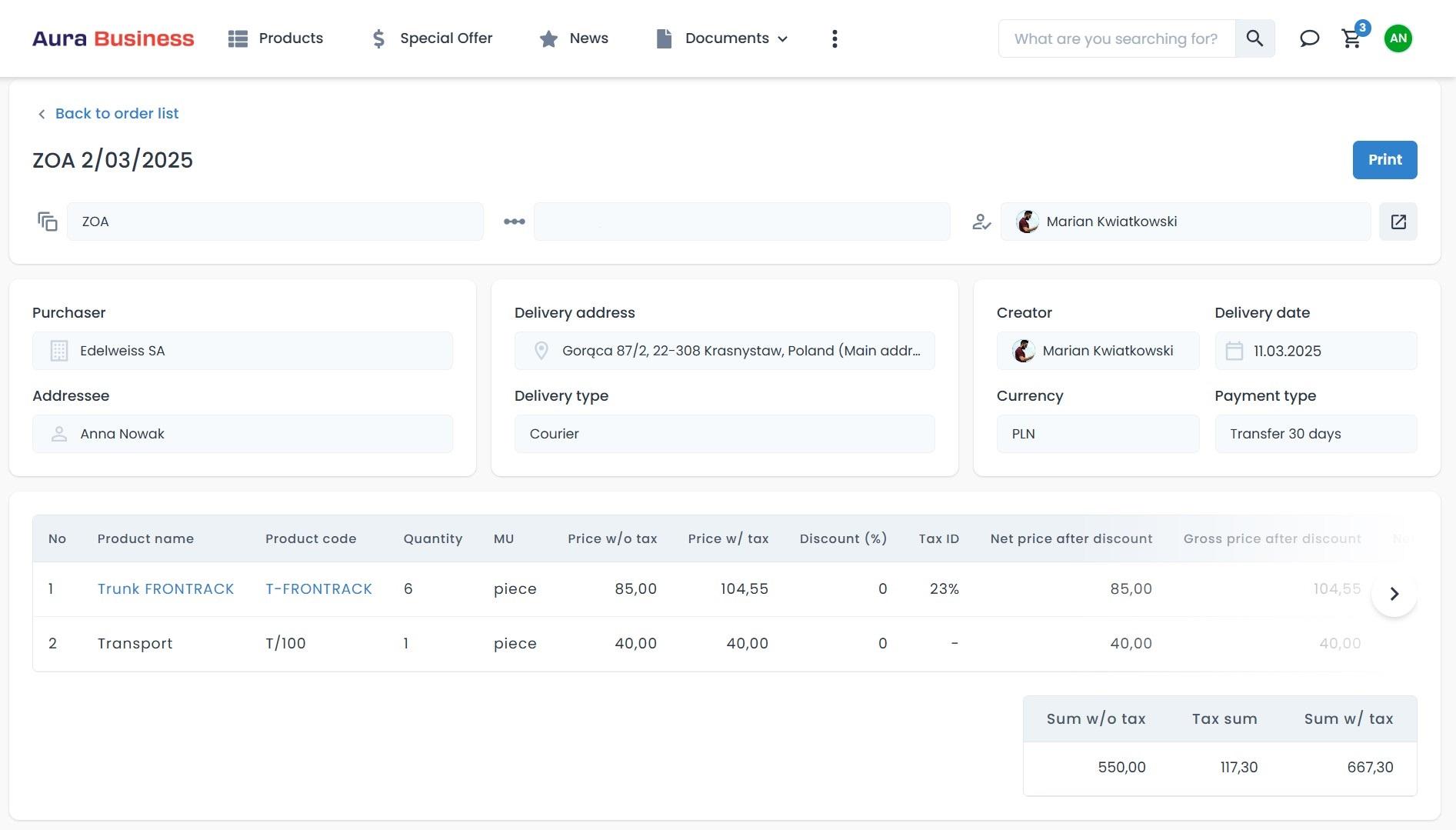1456x830 pixels.
Task: Click the ZOA 2/03/2025 order title
Action: pos(112,161)
